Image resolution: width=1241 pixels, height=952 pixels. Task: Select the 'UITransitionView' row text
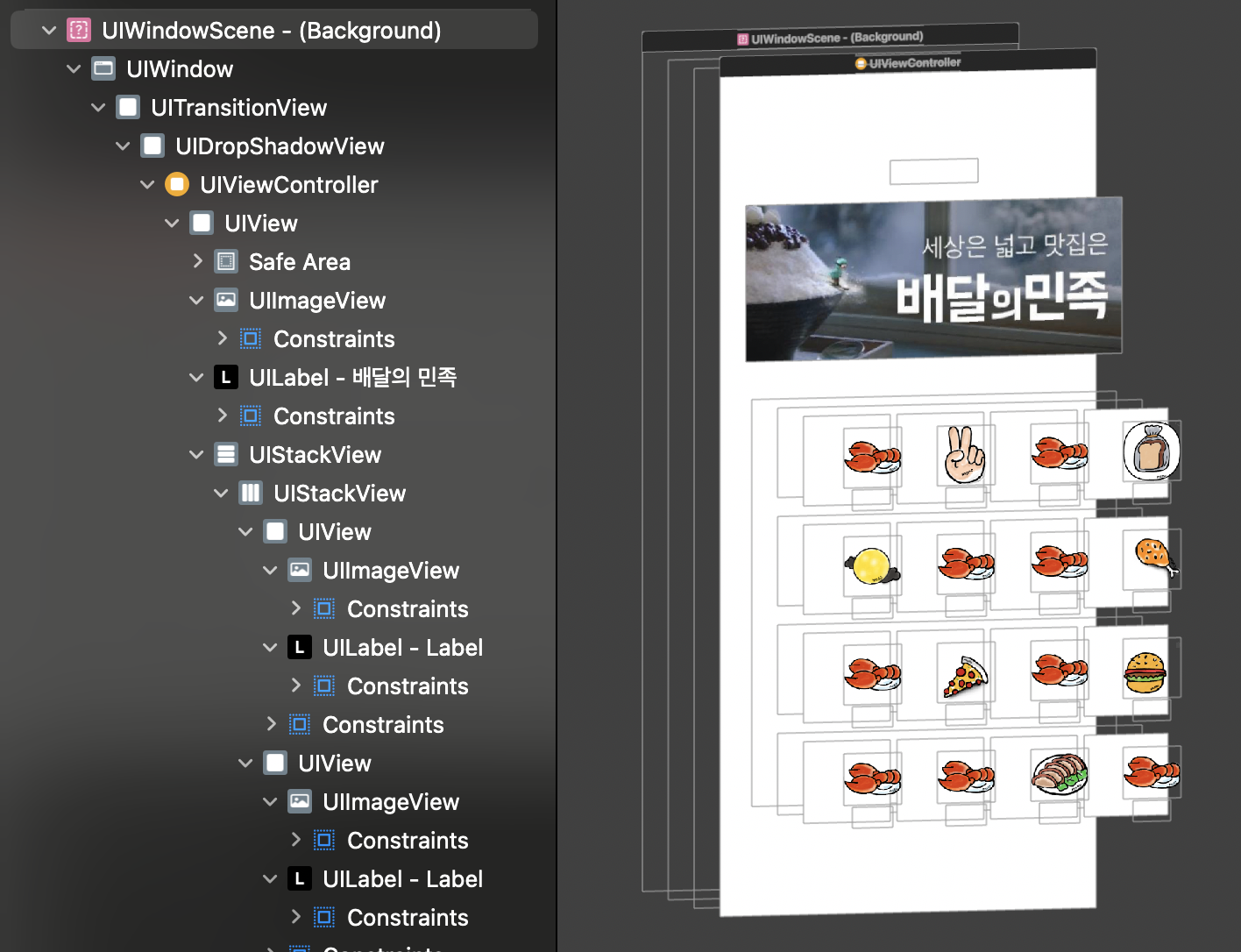[238, 108]
